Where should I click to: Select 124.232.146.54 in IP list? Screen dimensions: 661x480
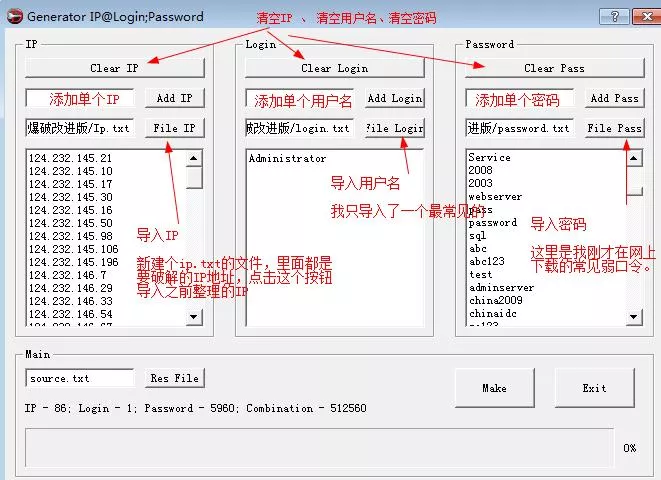click(70, 314)
